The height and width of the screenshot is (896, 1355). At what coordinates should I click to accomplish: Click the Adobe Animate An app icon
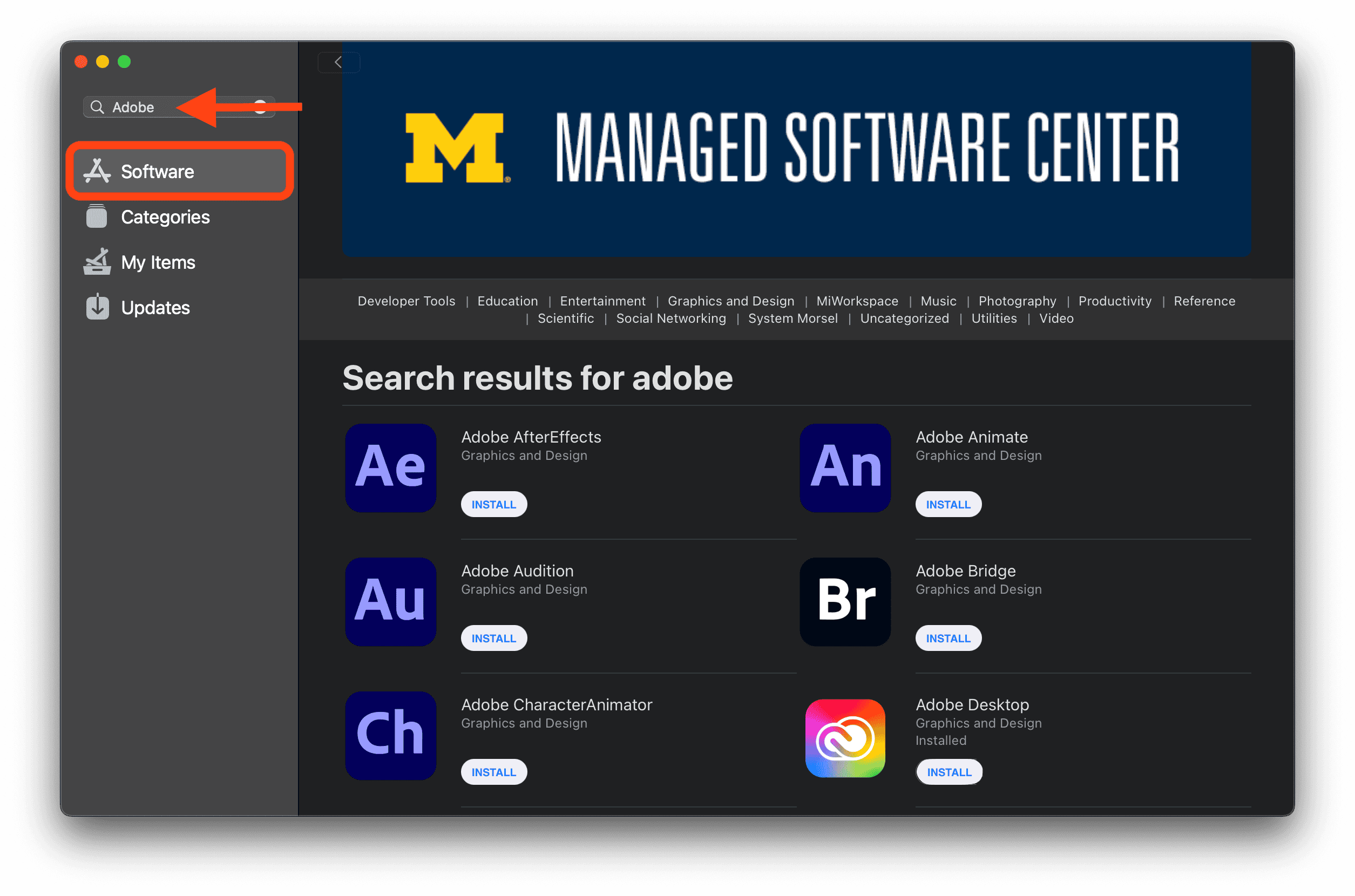pyautogui.click(x=845, y=468)
